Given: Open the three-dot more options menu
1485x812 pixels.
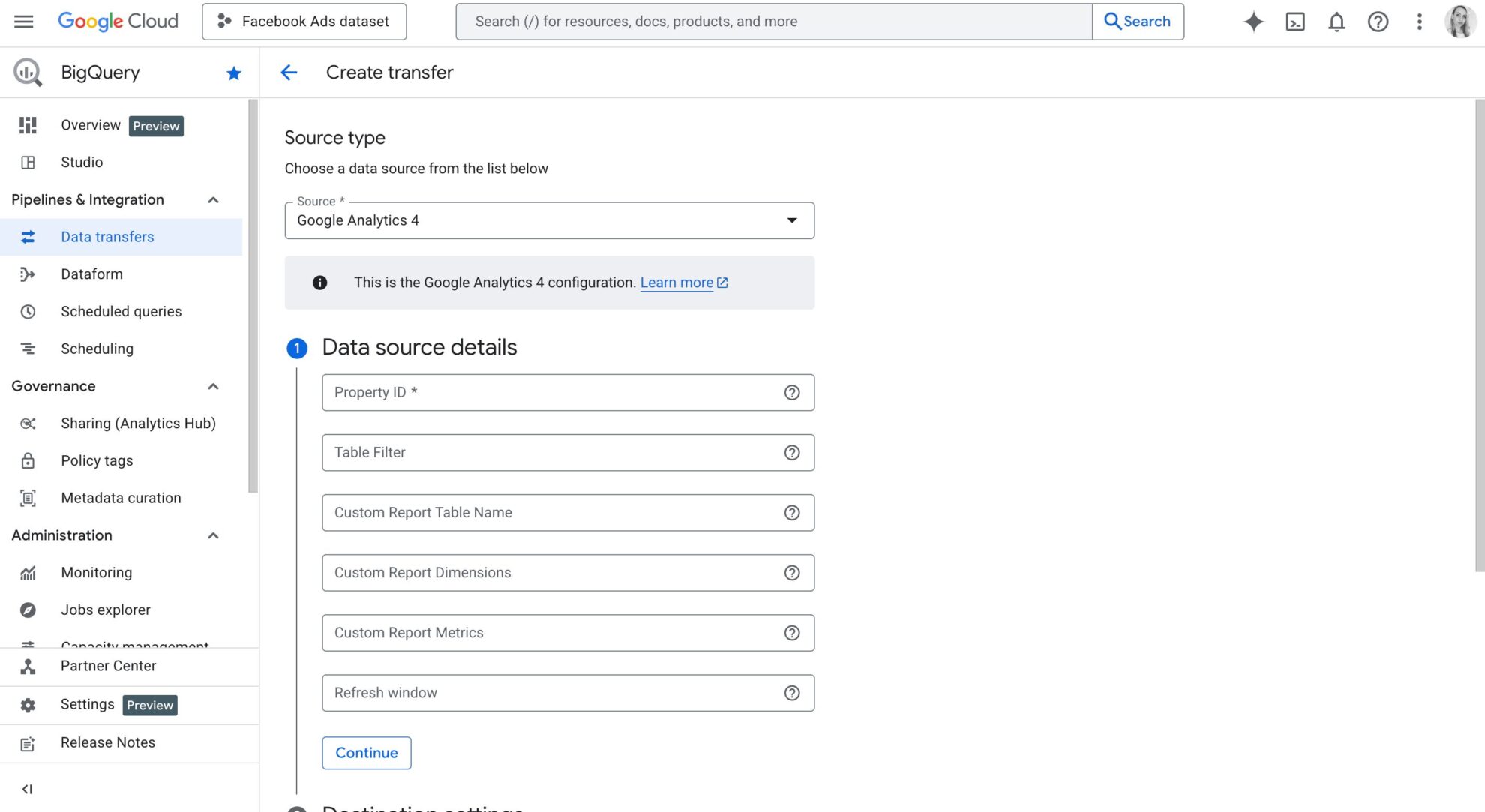Looking at the screenshot, I should point(1419,22).
